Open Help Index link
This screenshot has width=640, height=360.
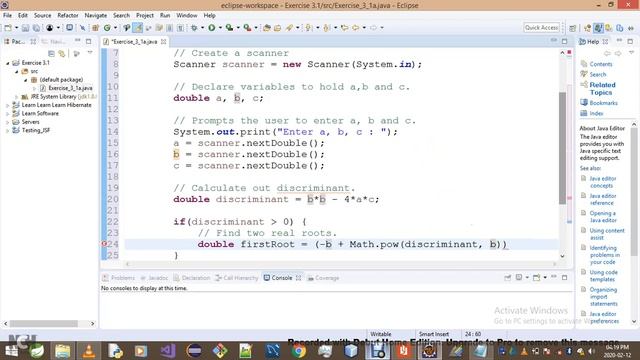tap(596, 113)
